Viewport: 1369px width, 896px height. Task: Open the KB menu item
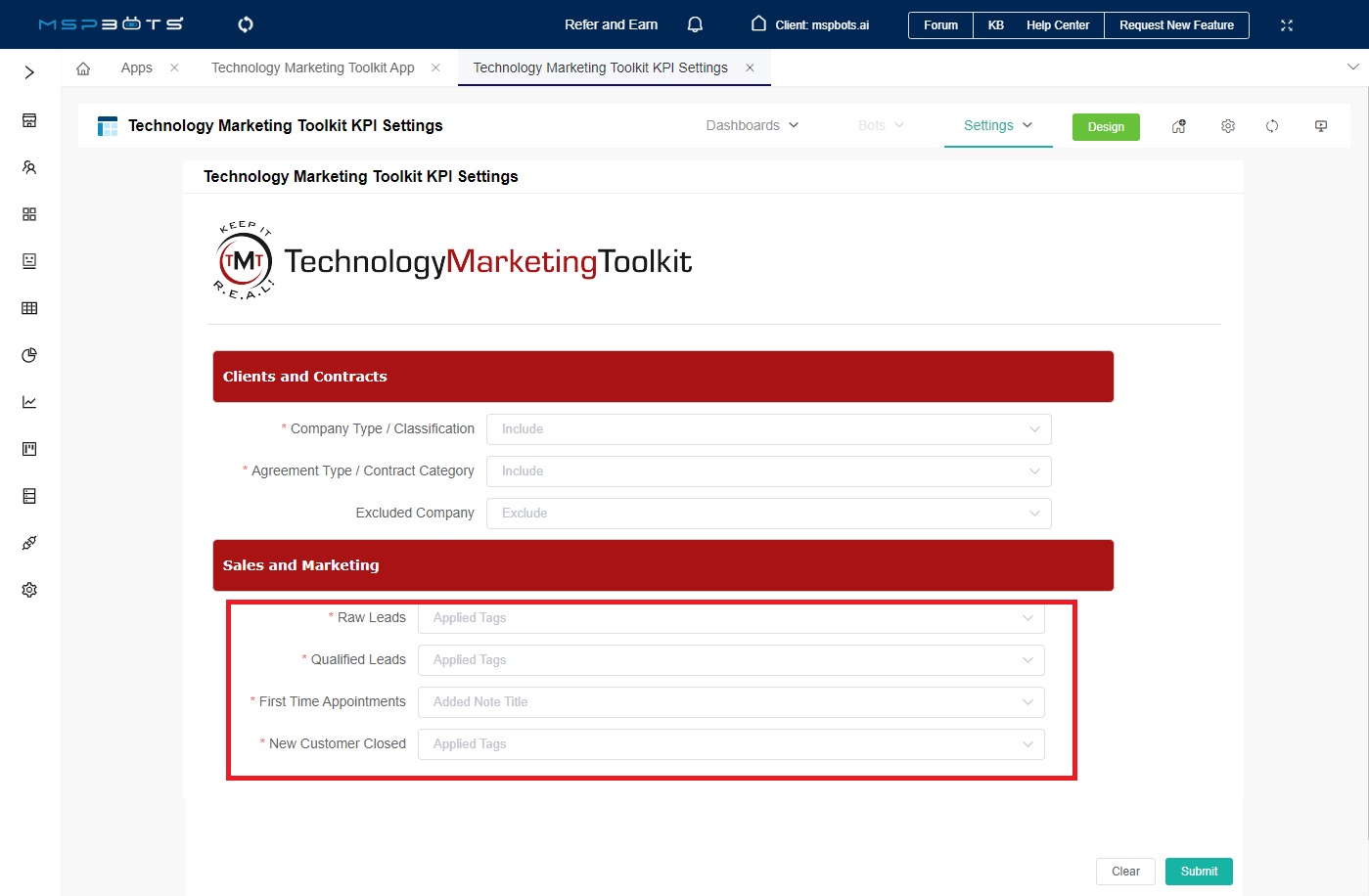pyautogui.click(x=995, y=25)
